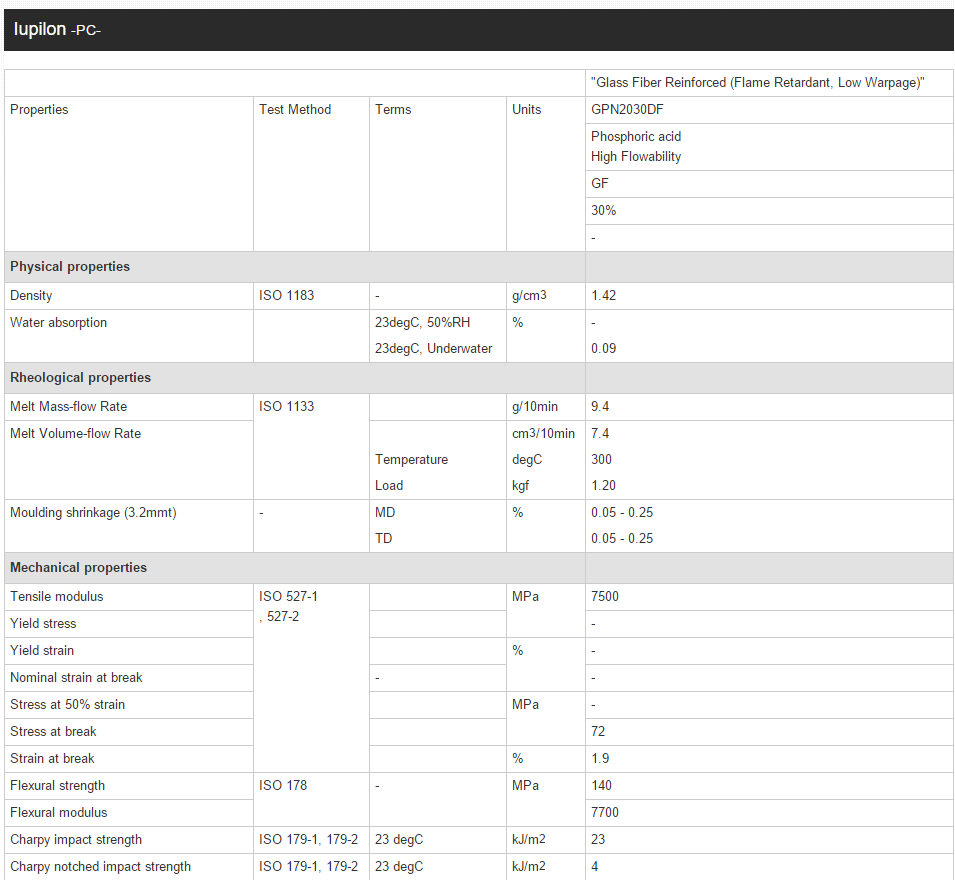Screen dimensions: 955x880
Task: Click the cm3/10min unit cell
Action: [x=543, y=434]
